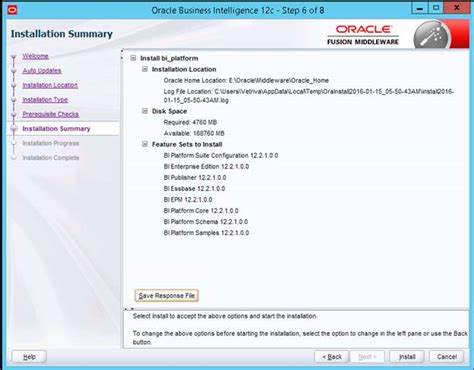Select BI Publisher 12.2.1.0.0 entry
This screenshot has height=370, width=474.
(x=195, y=177)
